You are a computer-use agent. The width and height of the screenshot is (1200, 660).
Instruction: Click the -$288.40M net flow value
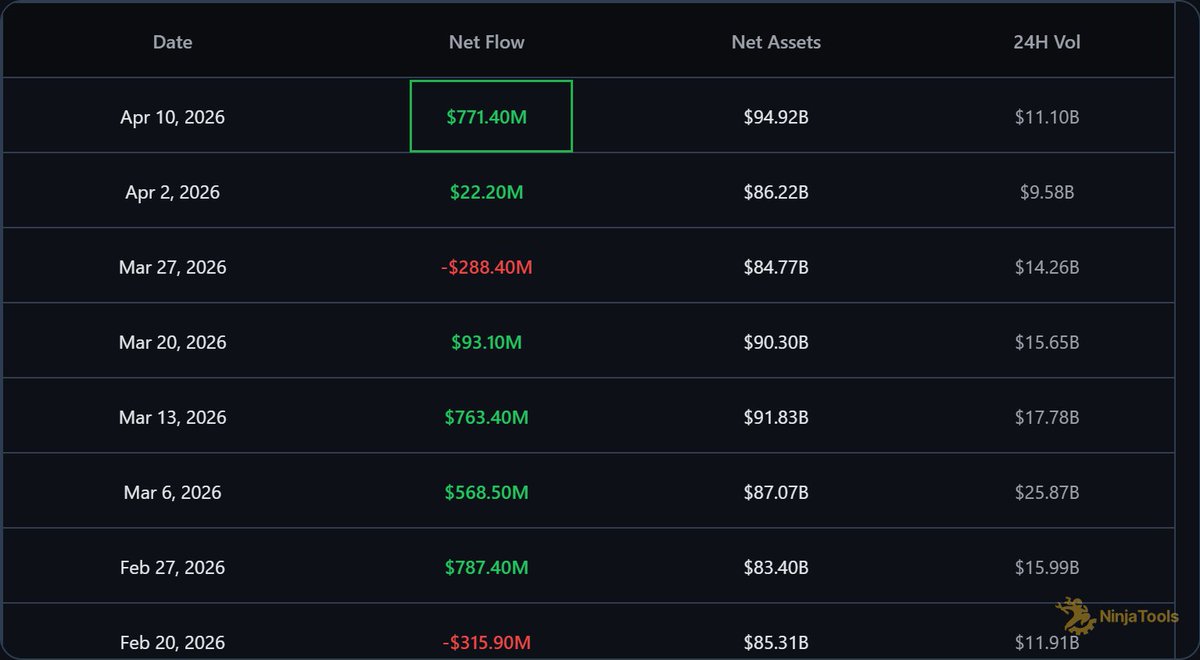(486, 267)
